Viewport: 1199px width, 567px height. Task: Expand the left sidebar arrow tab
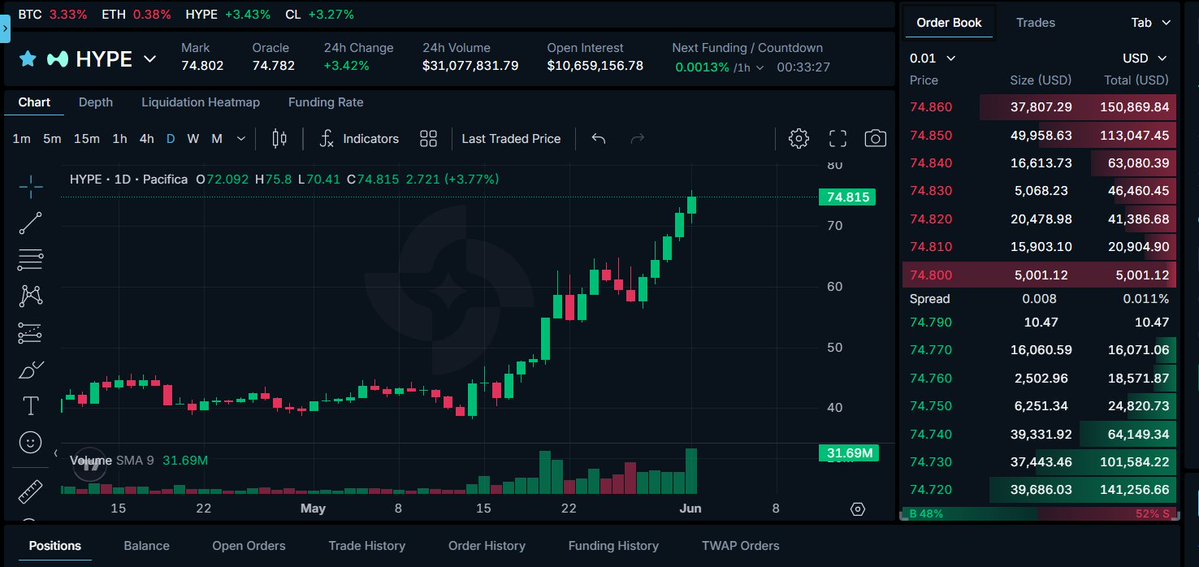5,31
